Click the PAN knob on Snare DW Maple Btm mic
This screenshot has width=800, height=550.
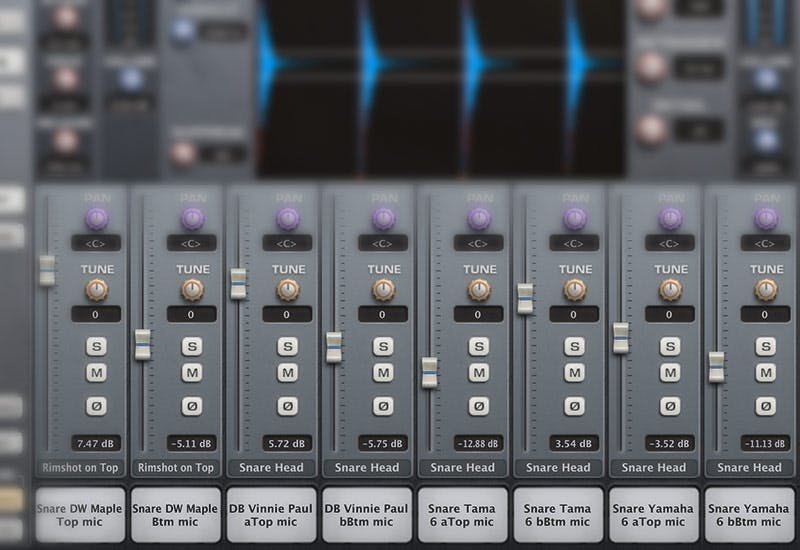click(x=193, y=218)
